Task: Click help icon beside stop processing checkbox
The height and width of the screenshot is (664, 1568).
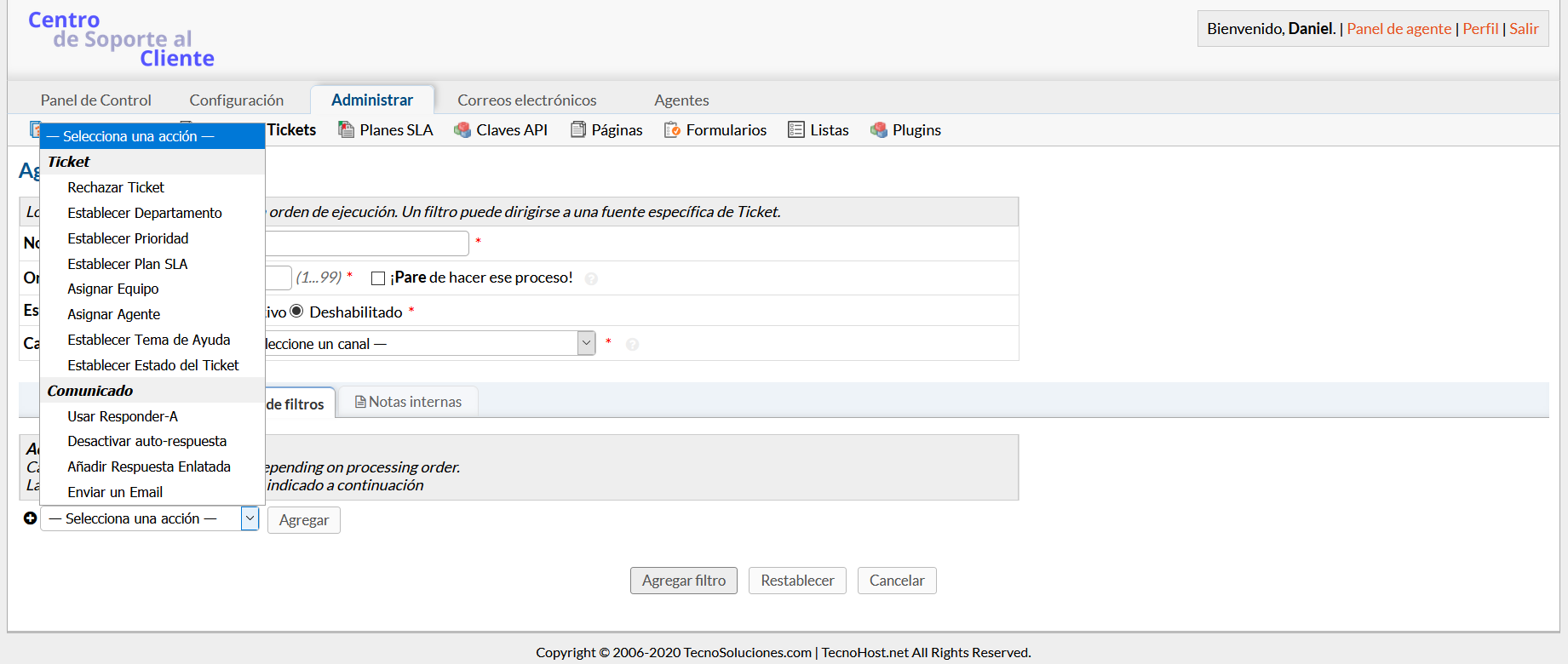Action: point(591,279)
